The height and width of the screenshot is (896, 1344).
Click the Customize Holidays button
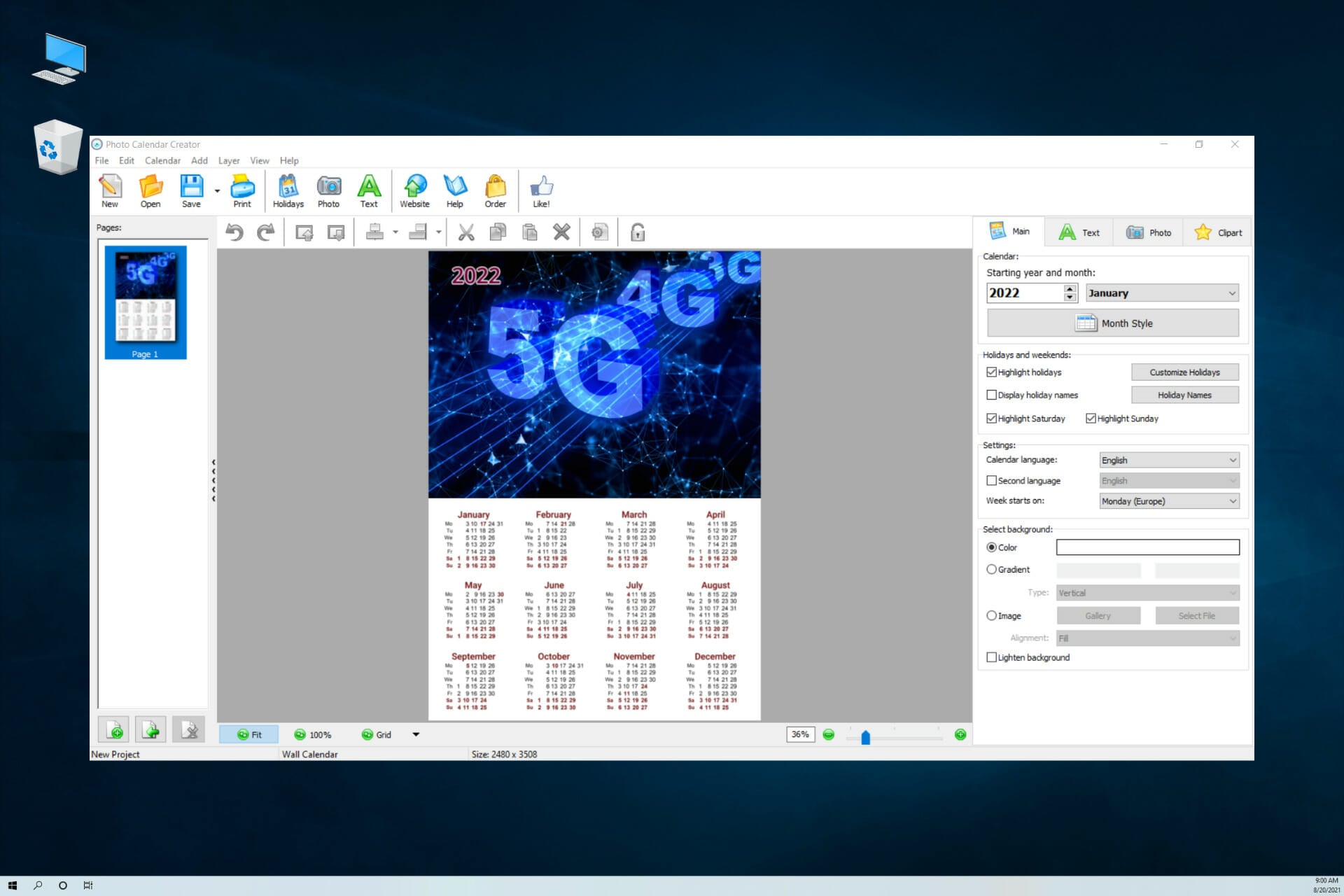pos(1184,372)
